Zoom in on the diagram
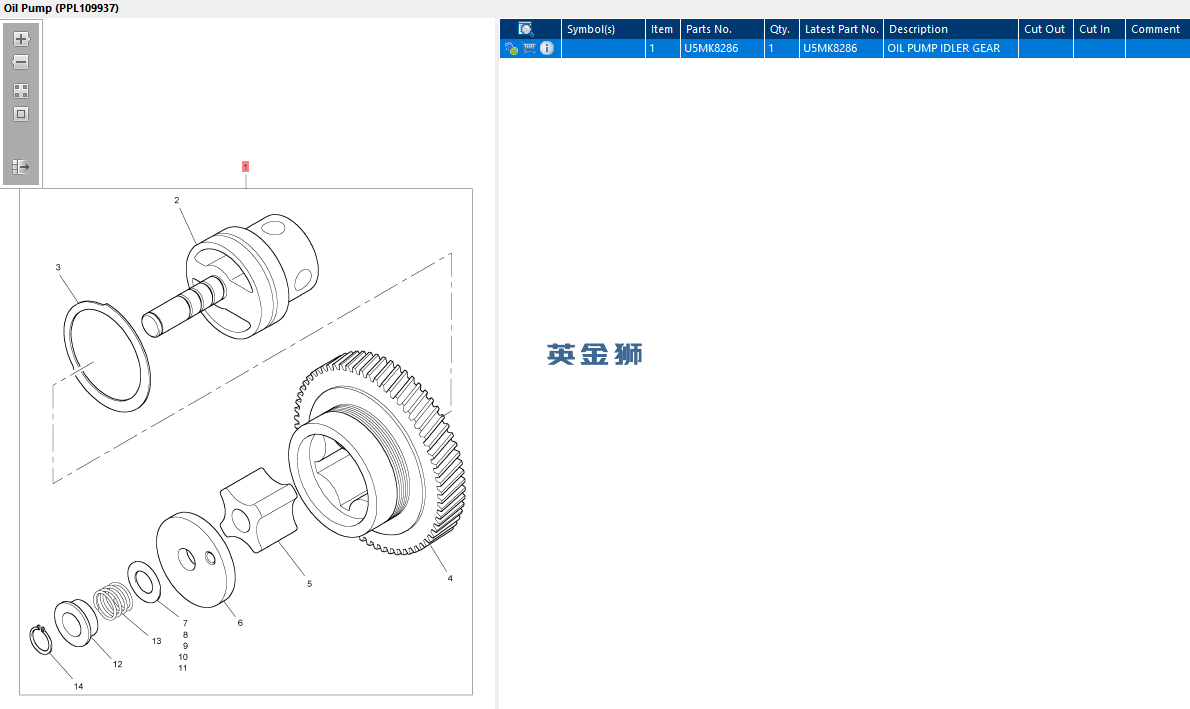This screenshot has width=1190, height=709. tap(21, 39)
